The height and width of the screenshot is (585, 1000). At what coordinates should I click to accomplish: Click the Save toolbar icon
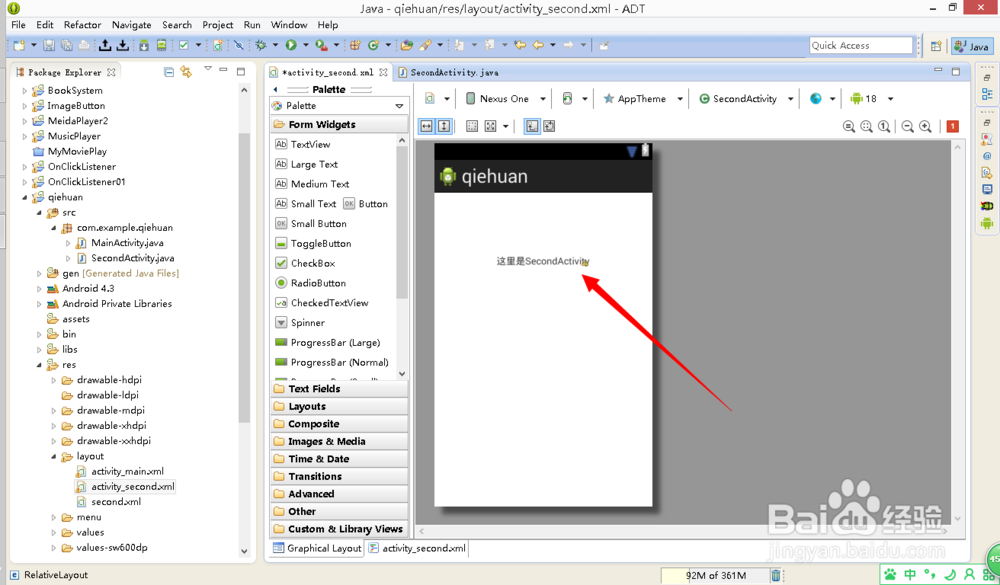pyautogui.click(x=47, y=45)
